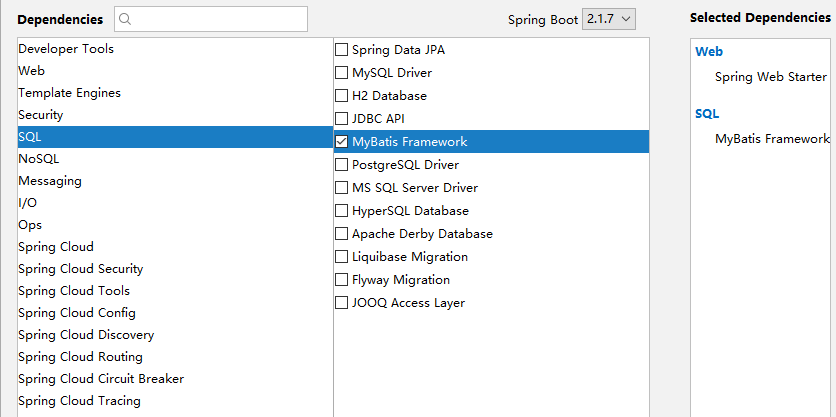Select the Ops category
This screenshot has width=836, height=417.
point(175,225)
